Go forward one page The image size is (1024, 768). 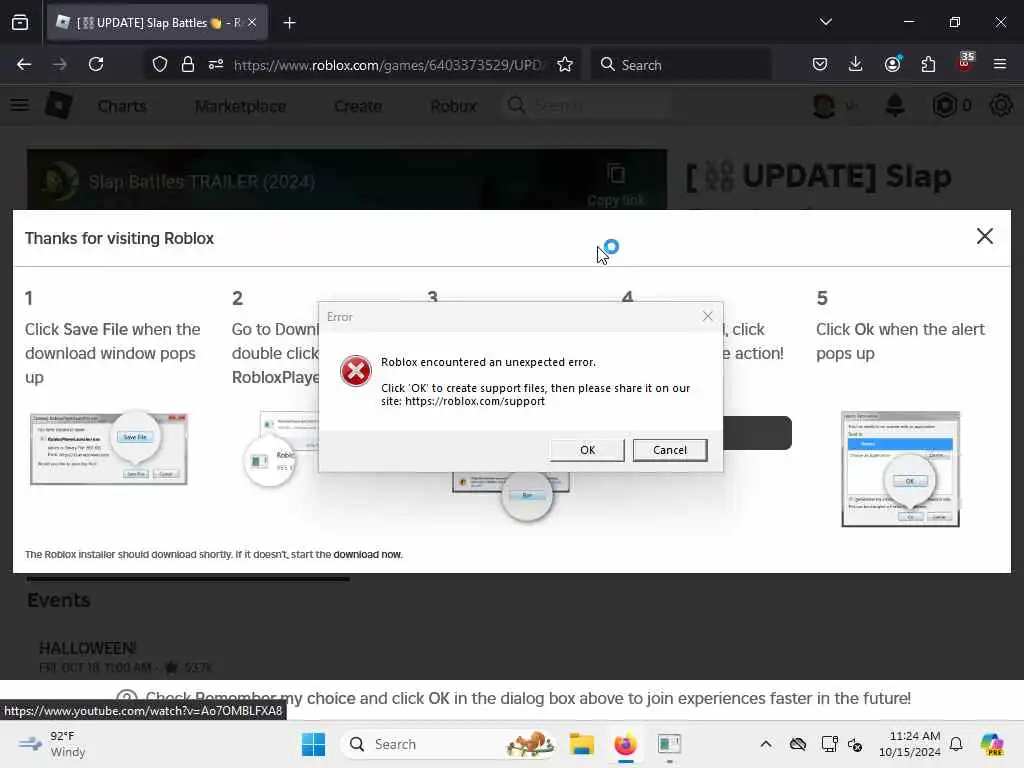59,64
